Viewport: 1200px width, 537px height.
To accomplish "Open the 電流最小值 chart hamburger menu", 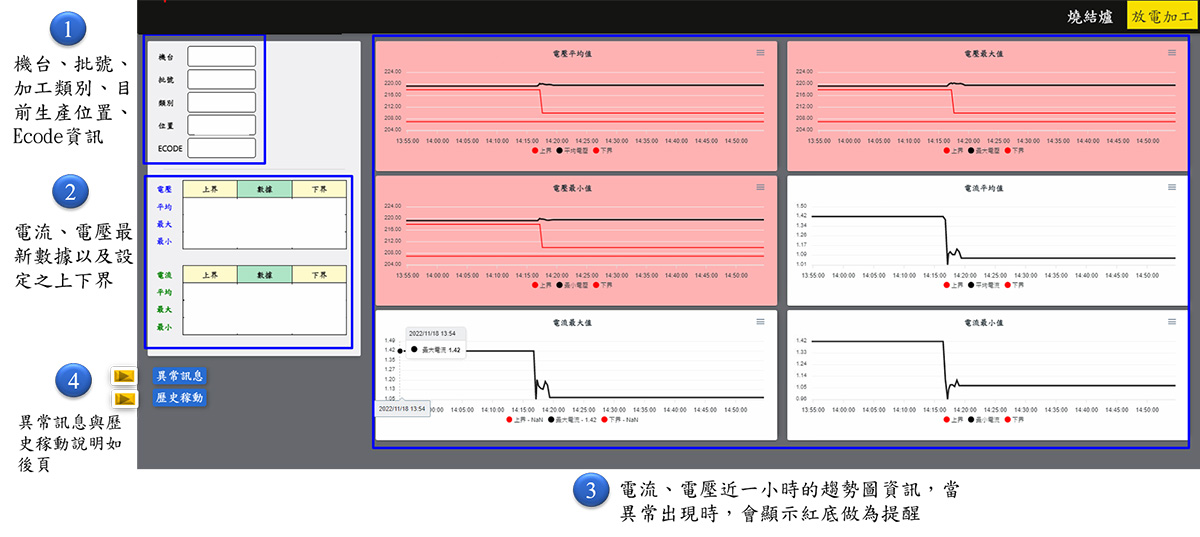I will pos(1173,321).
